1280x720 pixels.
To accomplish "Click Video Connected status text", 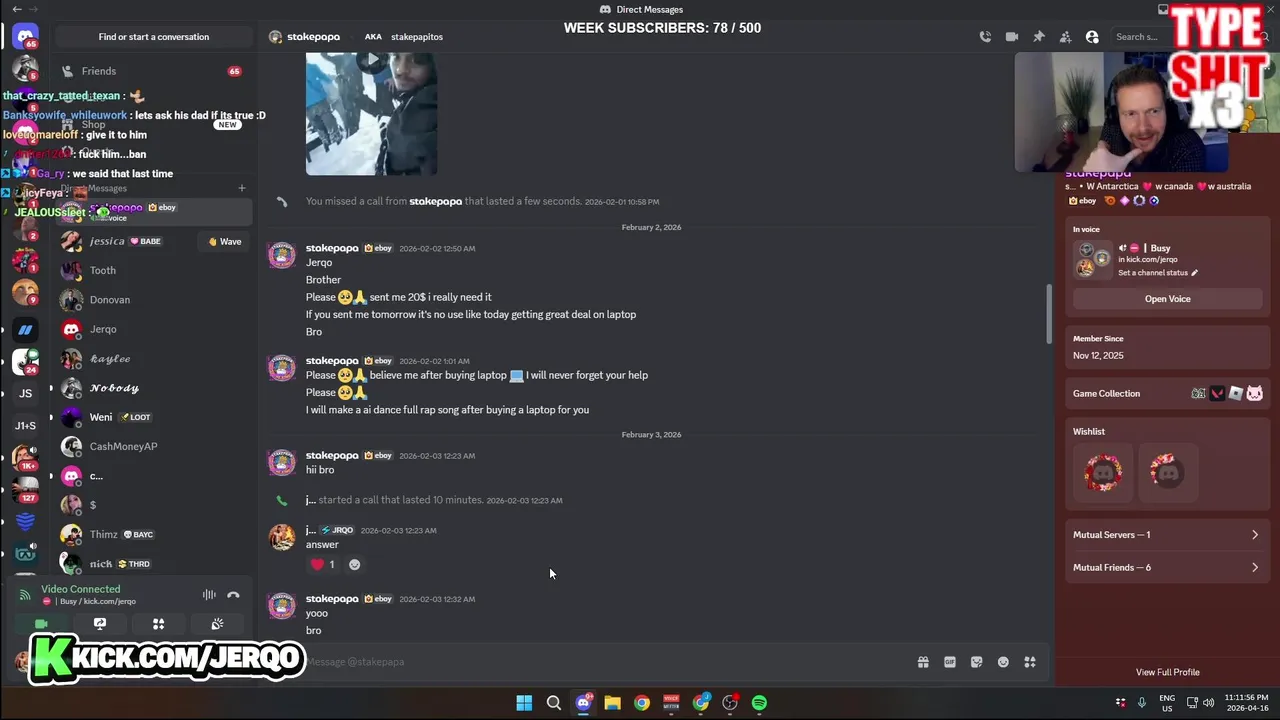I will point(81,589).
